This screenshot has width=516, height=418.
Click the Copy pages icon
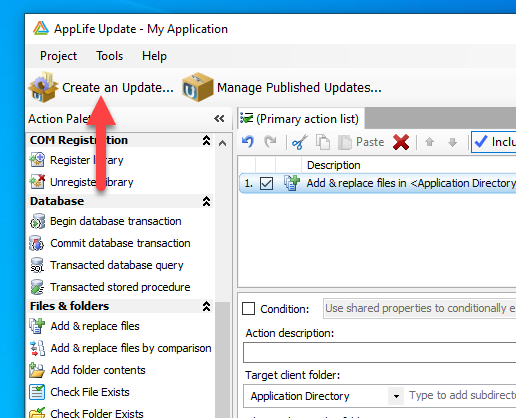(323, 142)
